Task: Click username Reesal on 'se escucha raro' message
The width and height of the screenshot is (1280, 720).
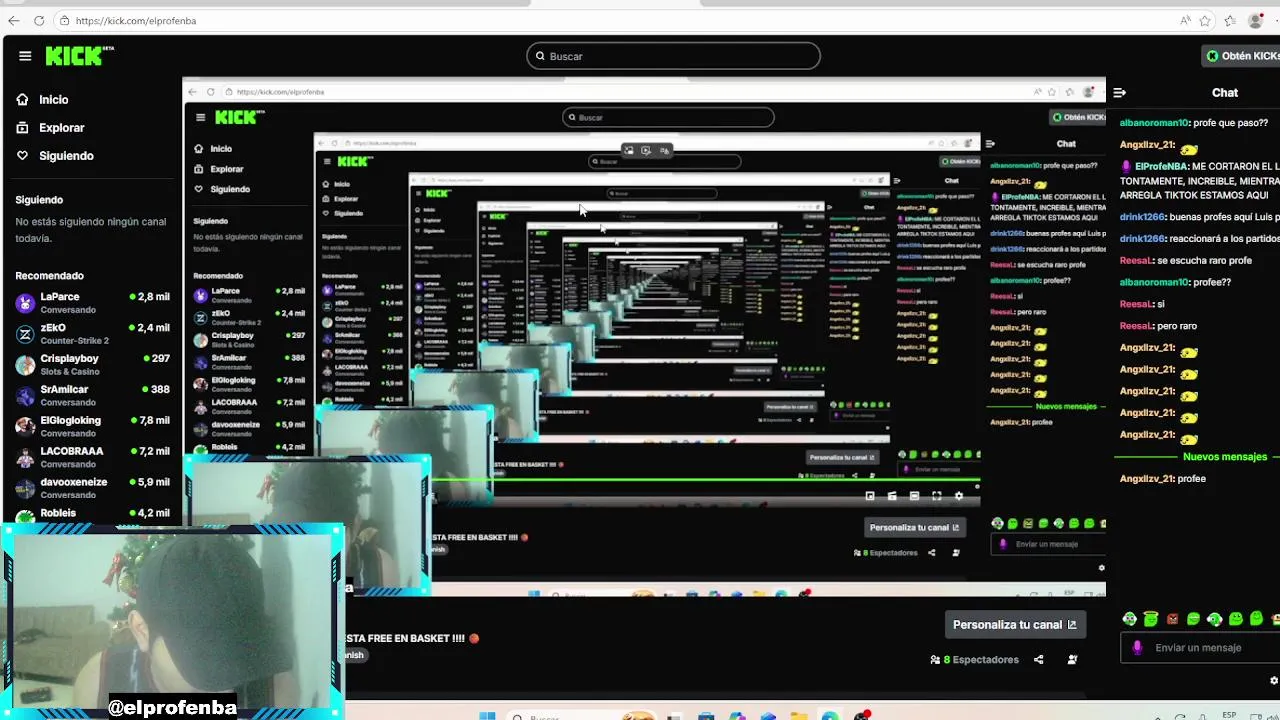Action: click(1136, 261)
